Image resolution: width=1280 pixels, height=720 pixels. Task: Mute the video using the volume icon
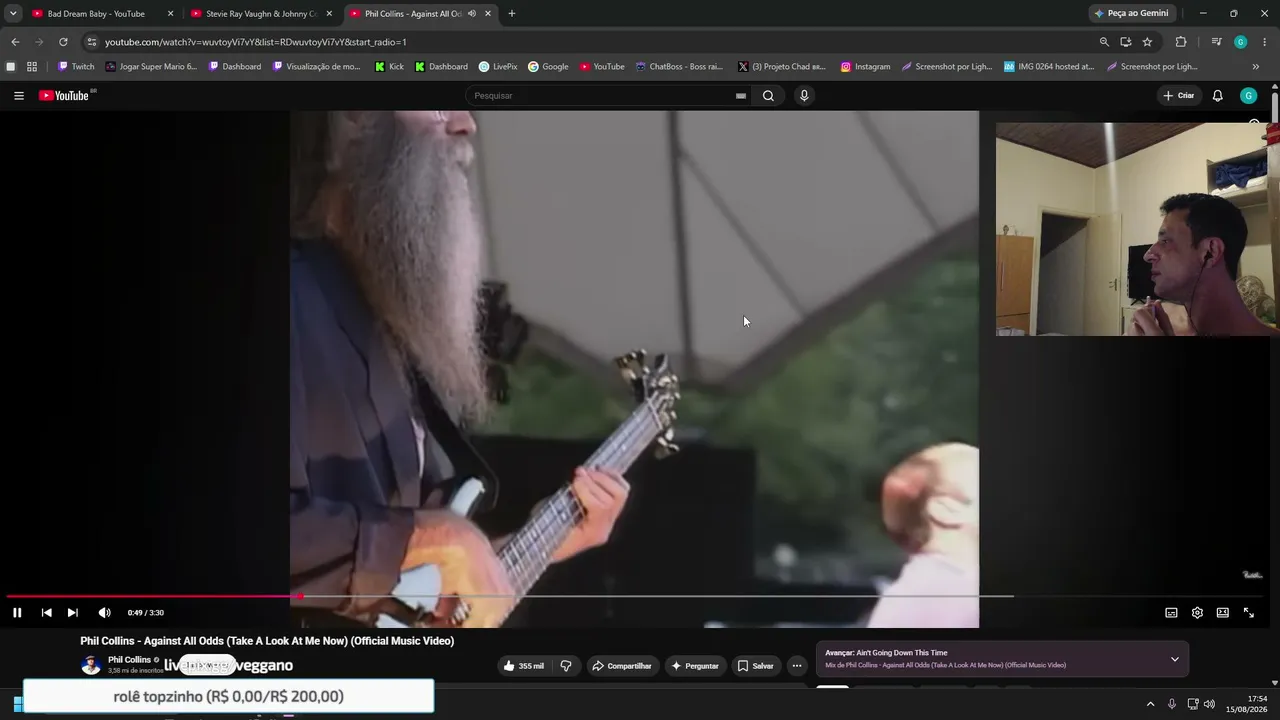(x=104, y=613)
